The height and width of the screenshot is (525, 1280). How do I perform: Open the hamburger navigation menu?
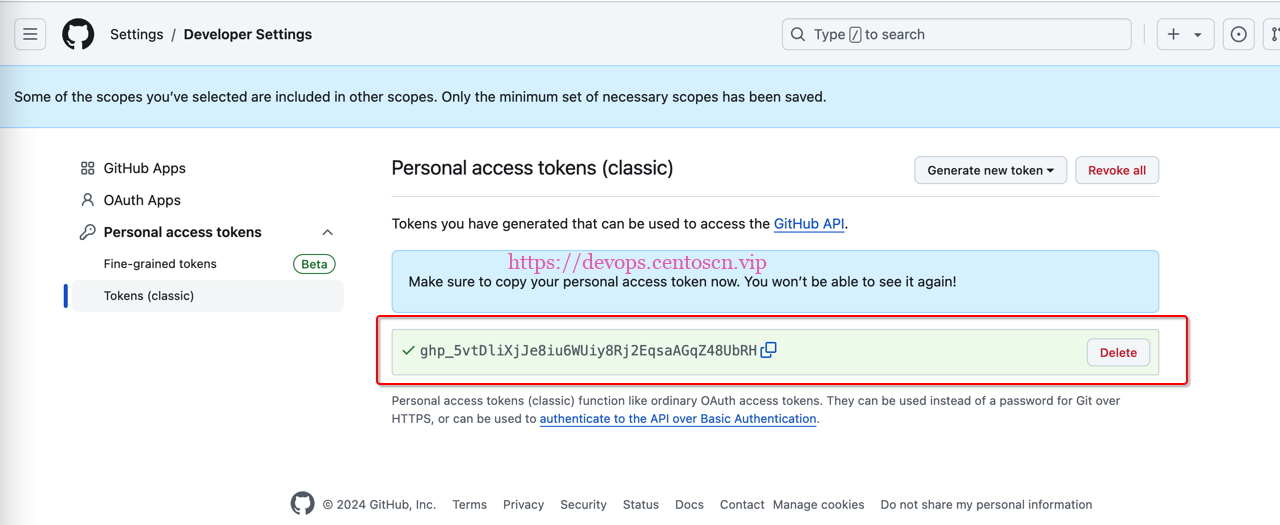pyautogui.click(x=30, y=34)
